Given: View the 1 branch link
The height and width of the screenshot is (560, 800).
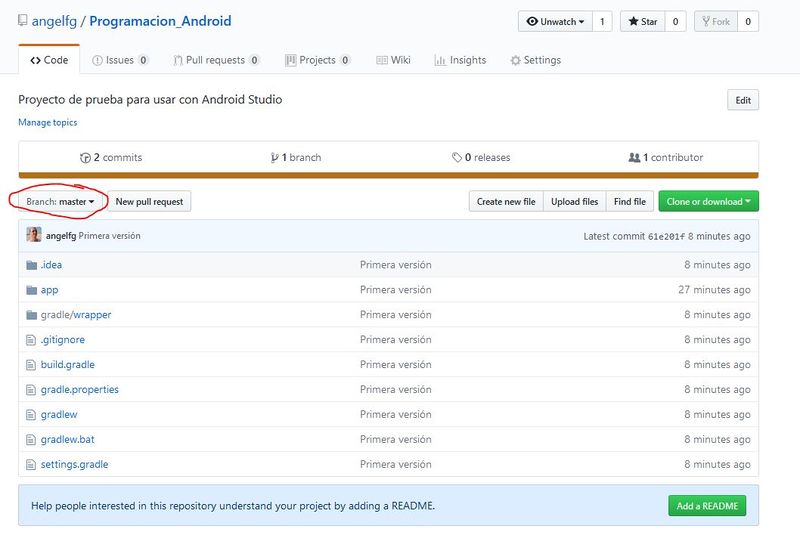Looking at the screenshot, I should pyautogui.click(x=296, y=158).
